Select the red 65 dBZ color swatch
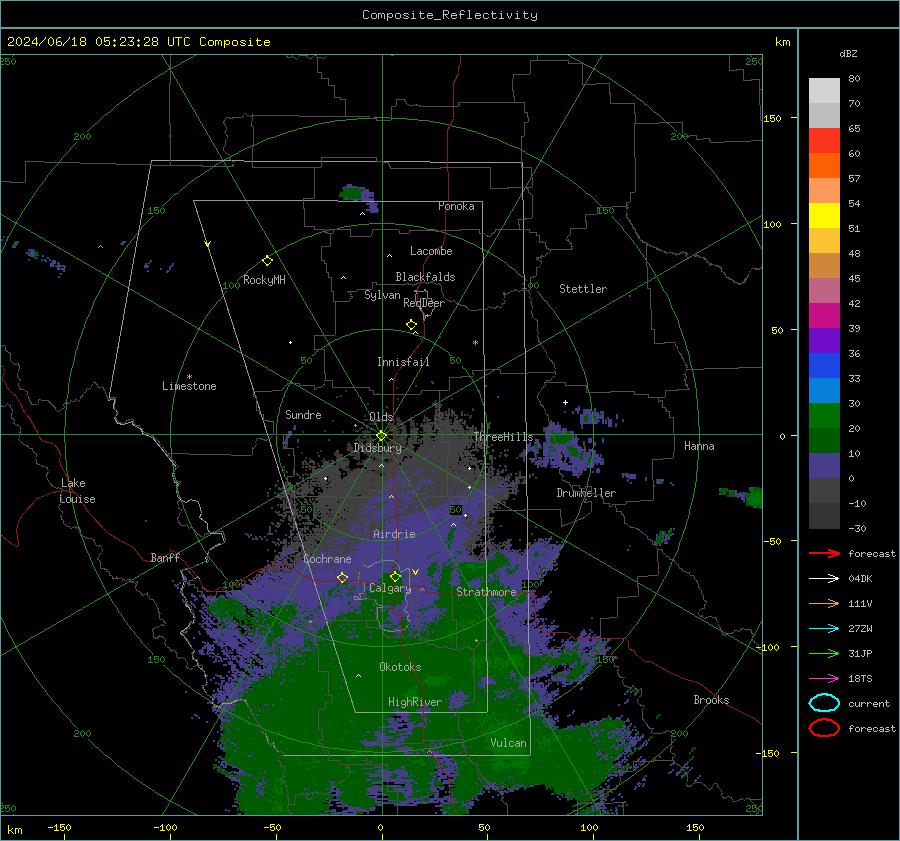The height and width of the screenshot is (841, 900). (824, 140)
